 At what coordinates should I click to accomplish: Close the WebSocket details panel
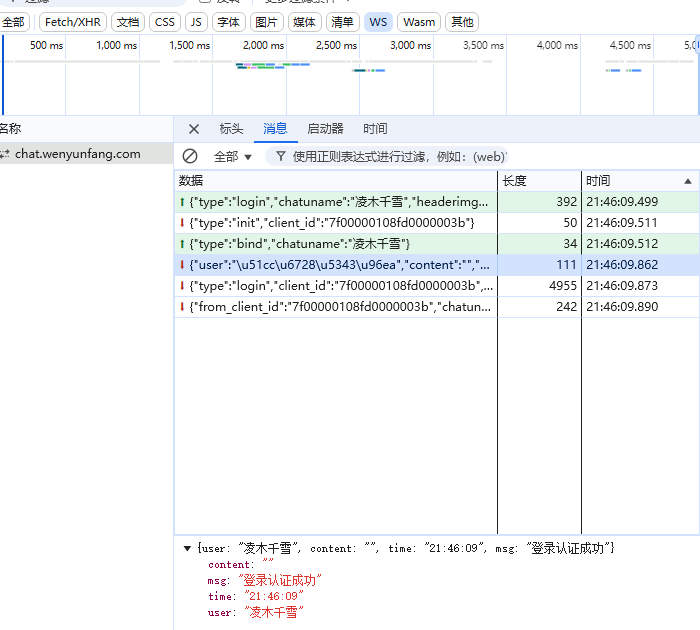(x=194, y=129)
